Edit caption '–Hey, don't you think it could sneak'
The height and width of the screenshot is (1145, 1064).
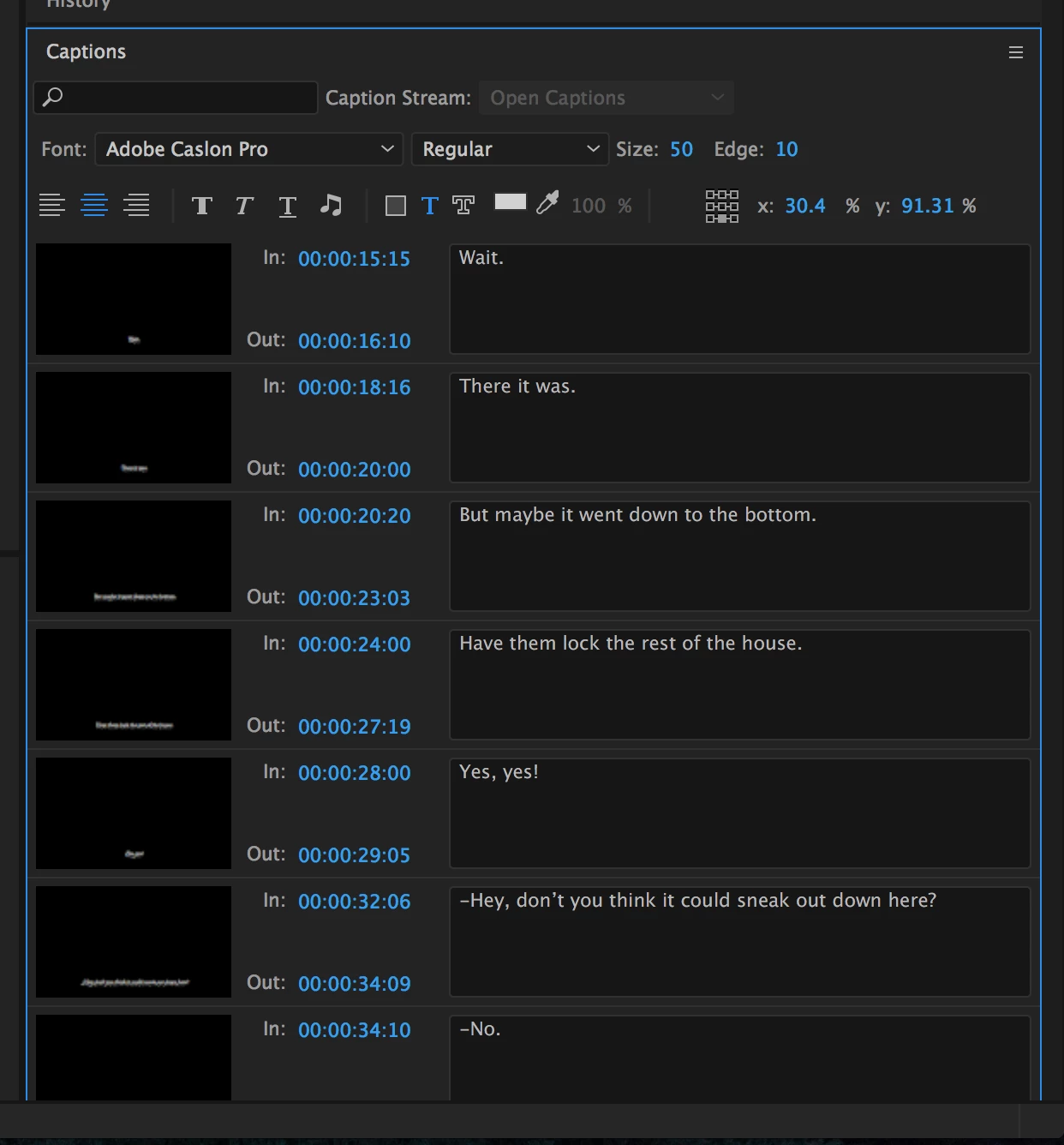(x=740, y=942)
